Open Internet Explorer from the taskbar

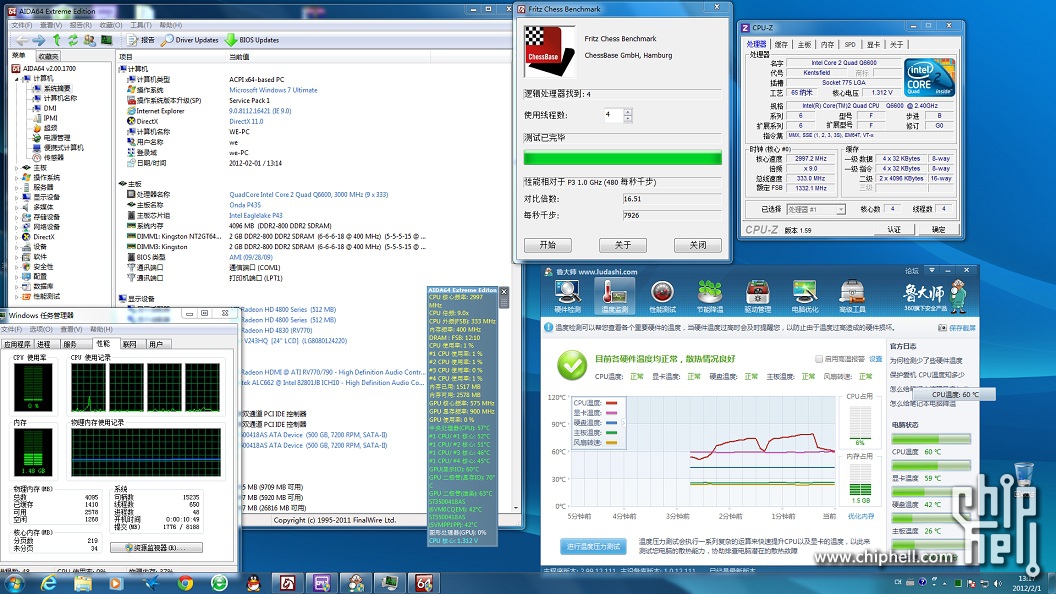pyautogui.click(x=48, y=583)
